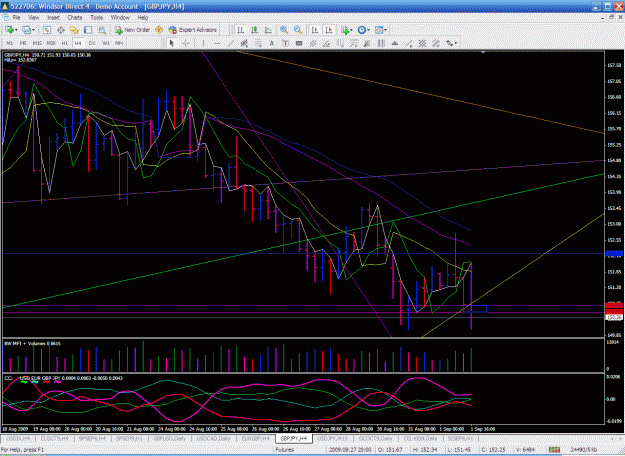Viewport: 625px width, 456px height.
Task: Switch to candlestick chart mode
Action: point(254,30)
